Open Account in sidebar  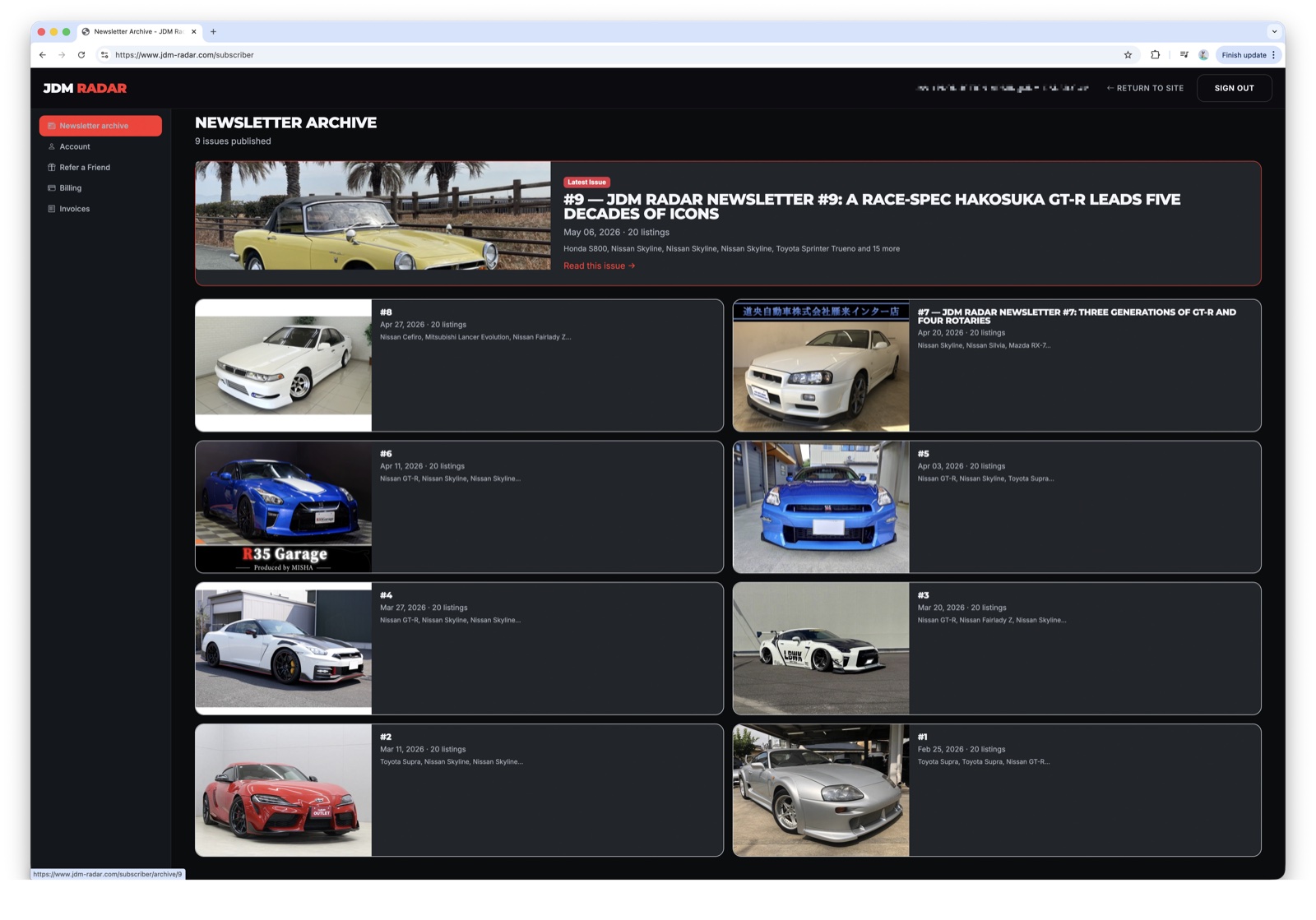[x=100, y=146]
